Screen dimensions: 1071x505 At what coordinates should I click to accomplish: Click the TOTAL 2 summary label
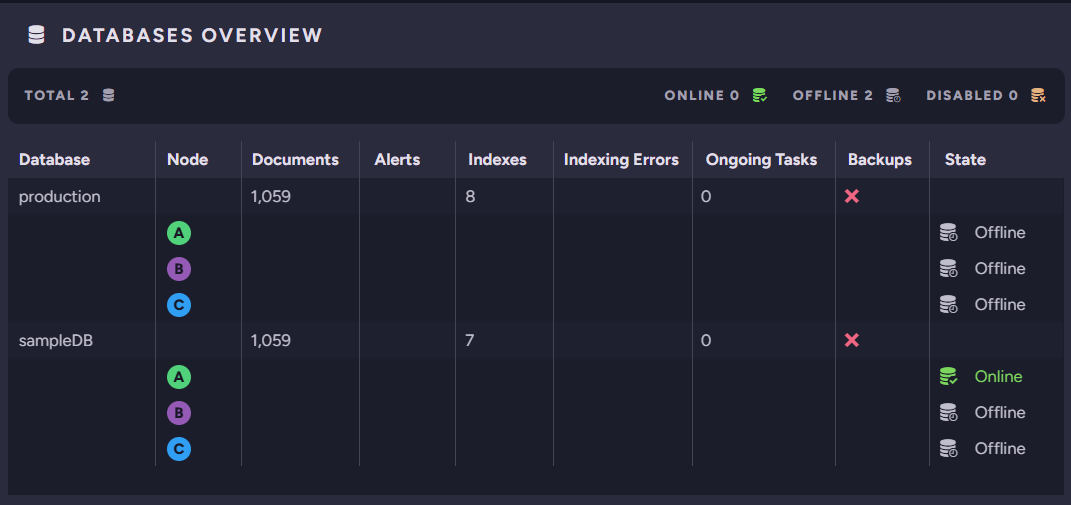(x=57, y=96)
